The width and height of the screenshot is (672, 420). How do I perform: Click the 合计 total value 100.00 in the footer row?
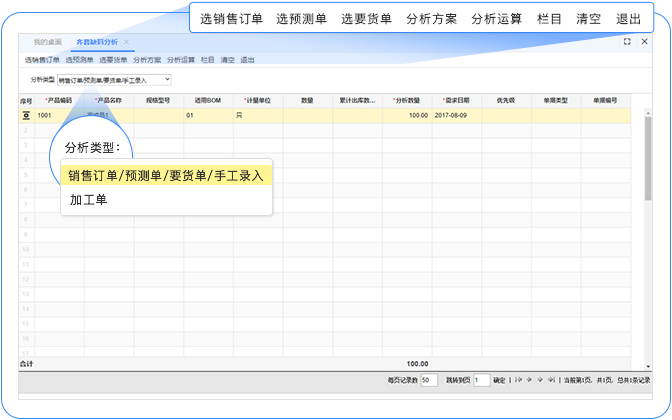pyautogui.click(x=417, y=364)
